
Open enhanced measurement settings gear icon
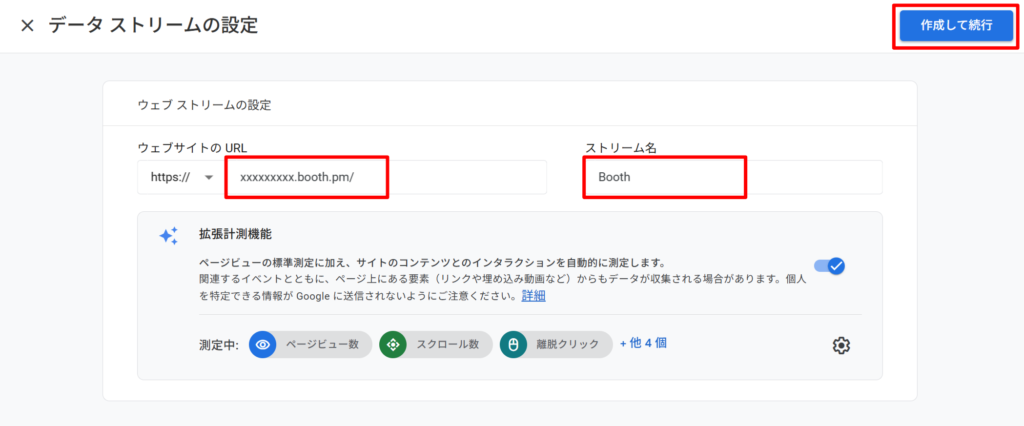pos(841,345)
